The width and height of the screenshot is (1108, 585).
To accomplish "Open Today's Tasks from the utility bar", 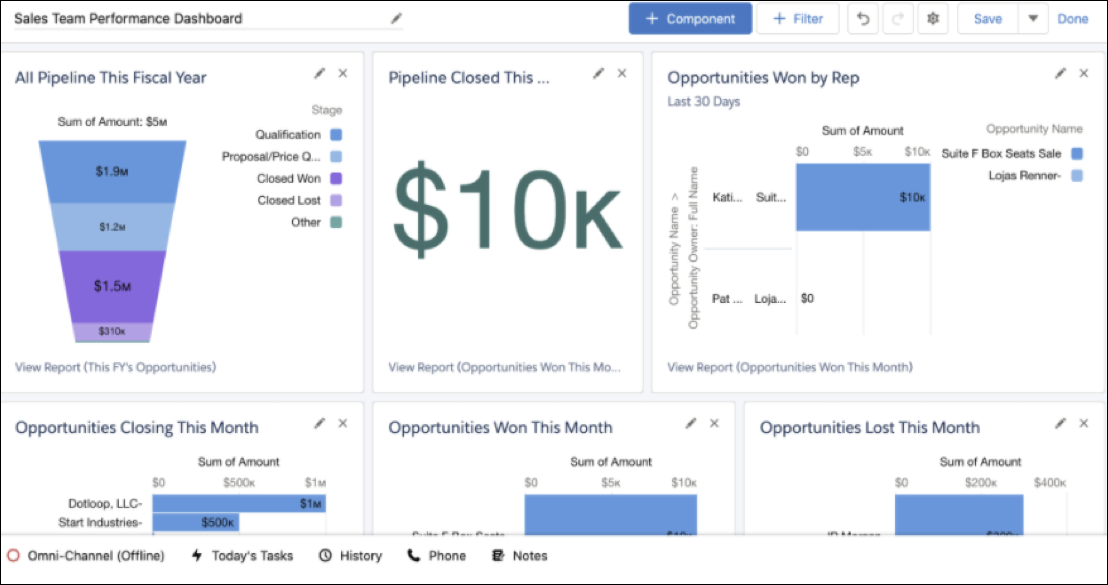I will tap(242, 556).
